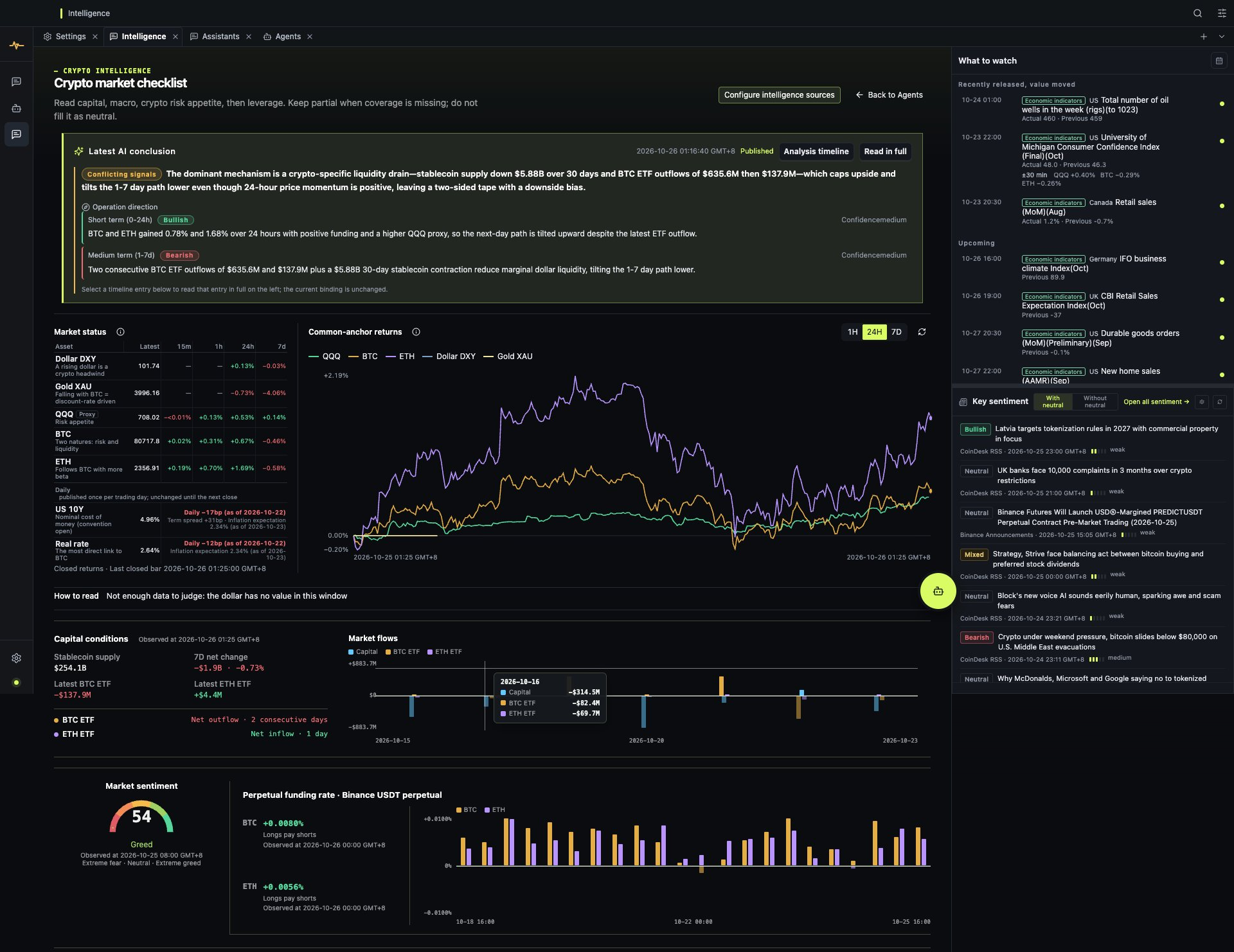Viewport: 1234px width, 952px height.
Task: Click the search icon in top bar
Action: pos(1197,13)
